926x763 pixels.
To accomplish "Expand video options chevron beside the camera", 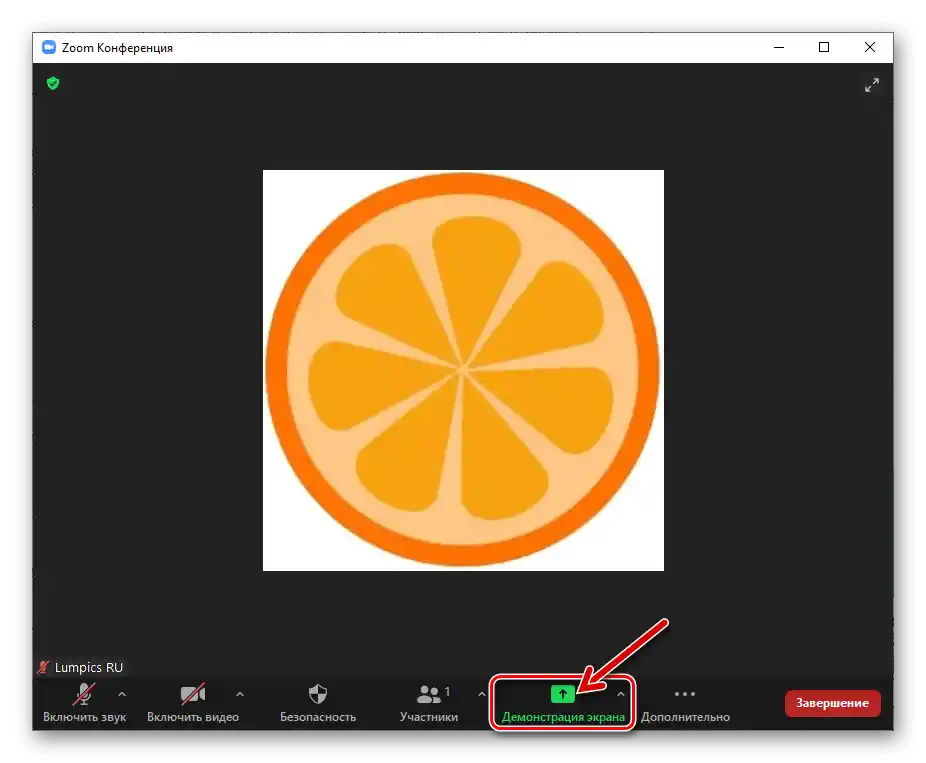I will point(240,694).
